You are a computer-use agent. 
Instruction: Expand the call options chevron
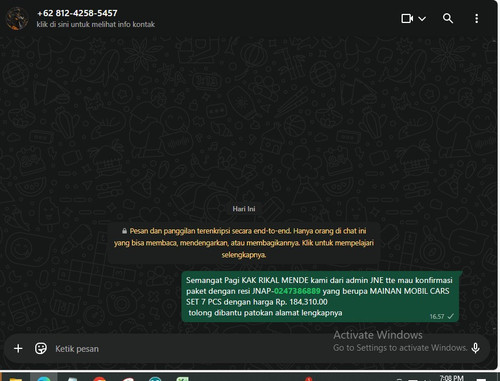point(422,19)
